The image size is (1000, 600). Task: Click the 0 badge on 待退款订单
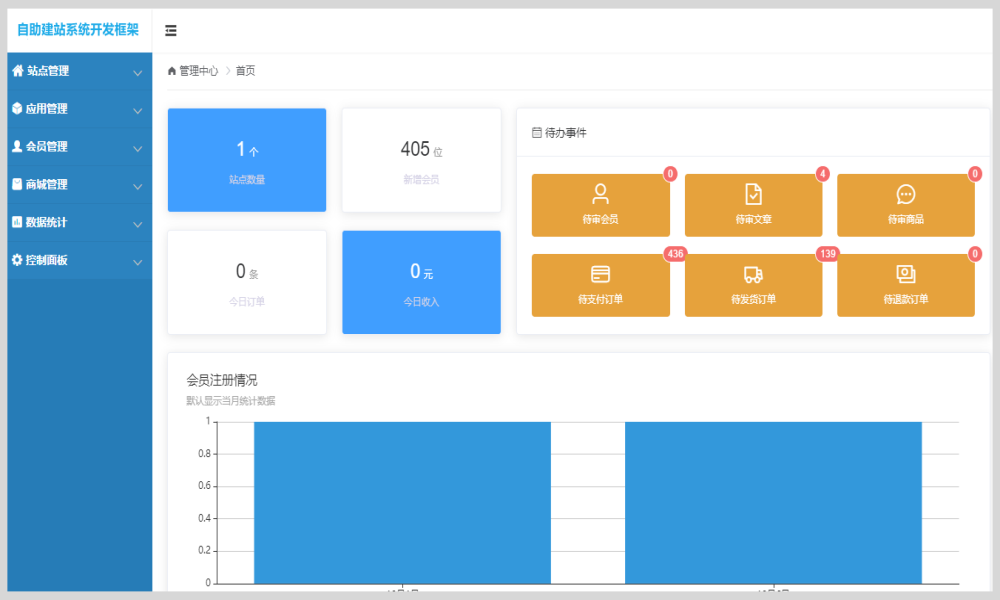(x=974, y=254)
